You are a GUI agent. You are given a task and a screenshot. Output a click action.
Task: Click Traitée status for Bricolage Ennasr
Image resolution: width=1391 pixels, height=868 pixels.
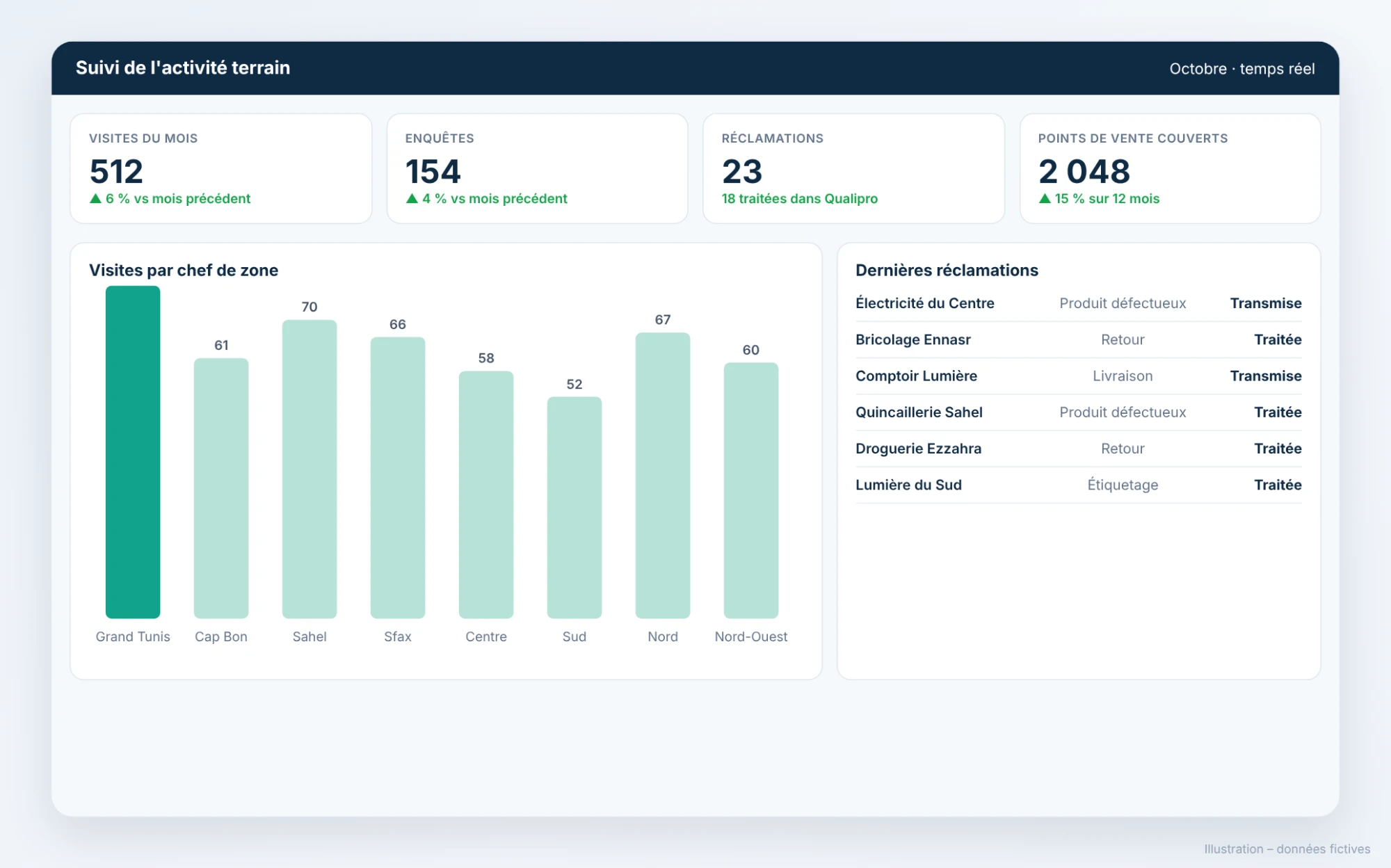1278,339
